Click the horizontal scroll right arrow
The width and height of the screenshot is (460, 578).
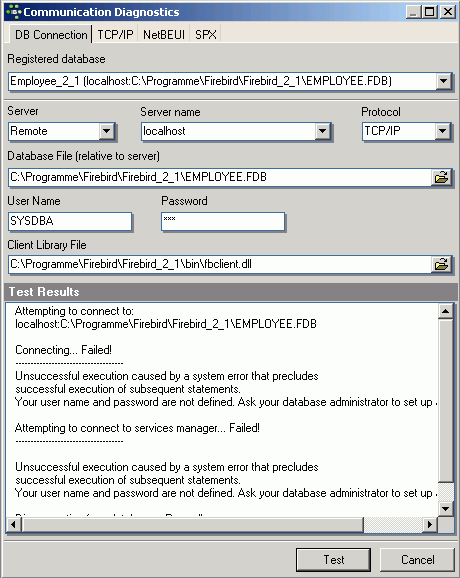pos(430,525)
